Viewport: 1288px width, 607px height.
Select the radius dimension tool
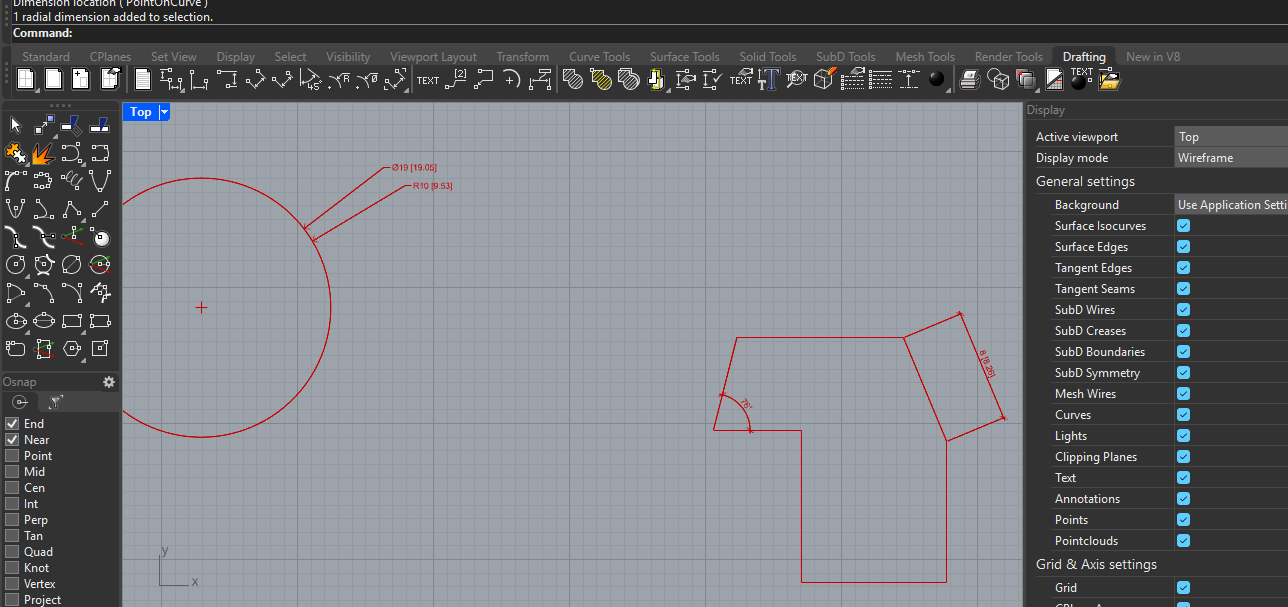340,80
